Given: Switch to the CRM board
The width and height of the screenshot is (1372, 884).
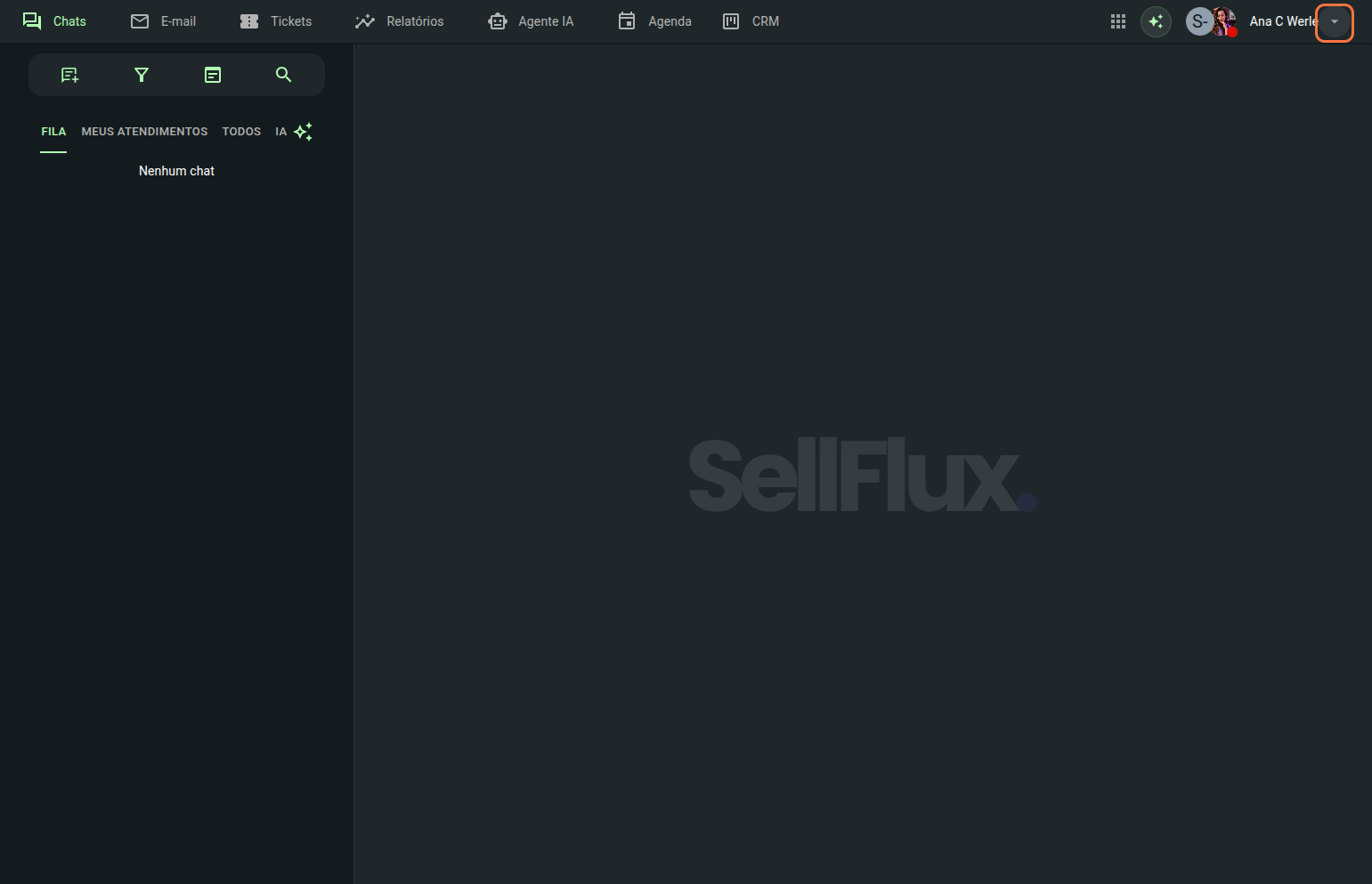Looking at the screenshot, I should [x=751, y=21].
